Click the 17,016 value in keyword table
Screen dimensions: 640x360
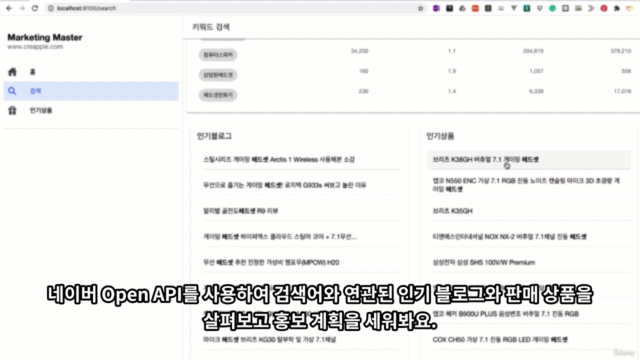[x=622, y=91]
